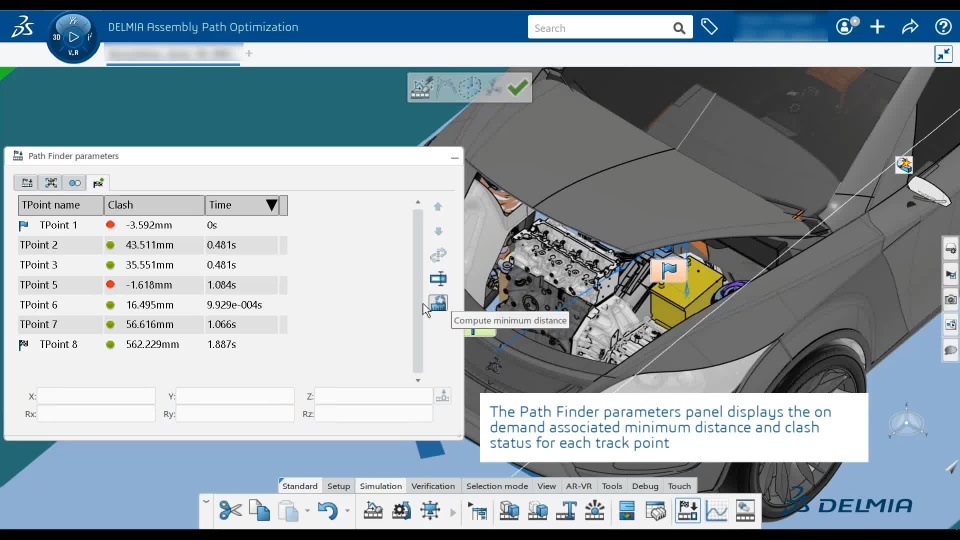Open the Paste options dropdown arrow
The image size is (960, 540).
307,511
